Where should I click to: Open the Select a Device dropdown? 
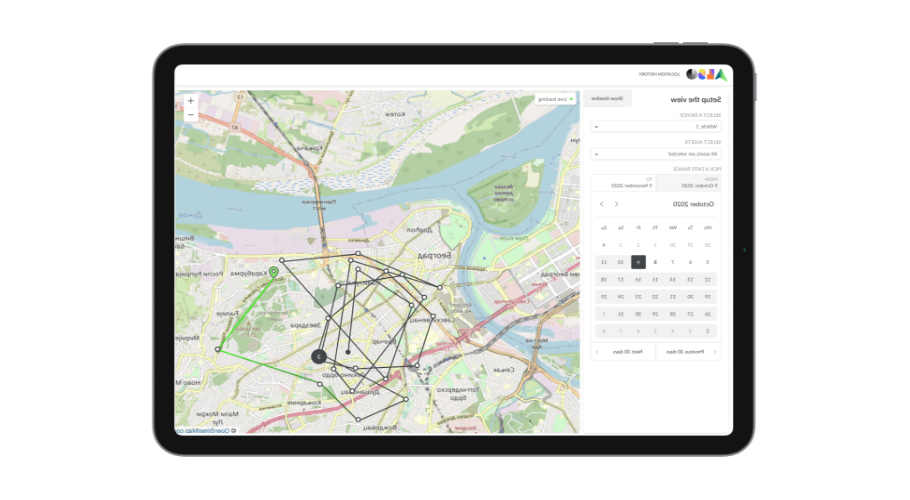pyautogui.click(x=655, y=126)
